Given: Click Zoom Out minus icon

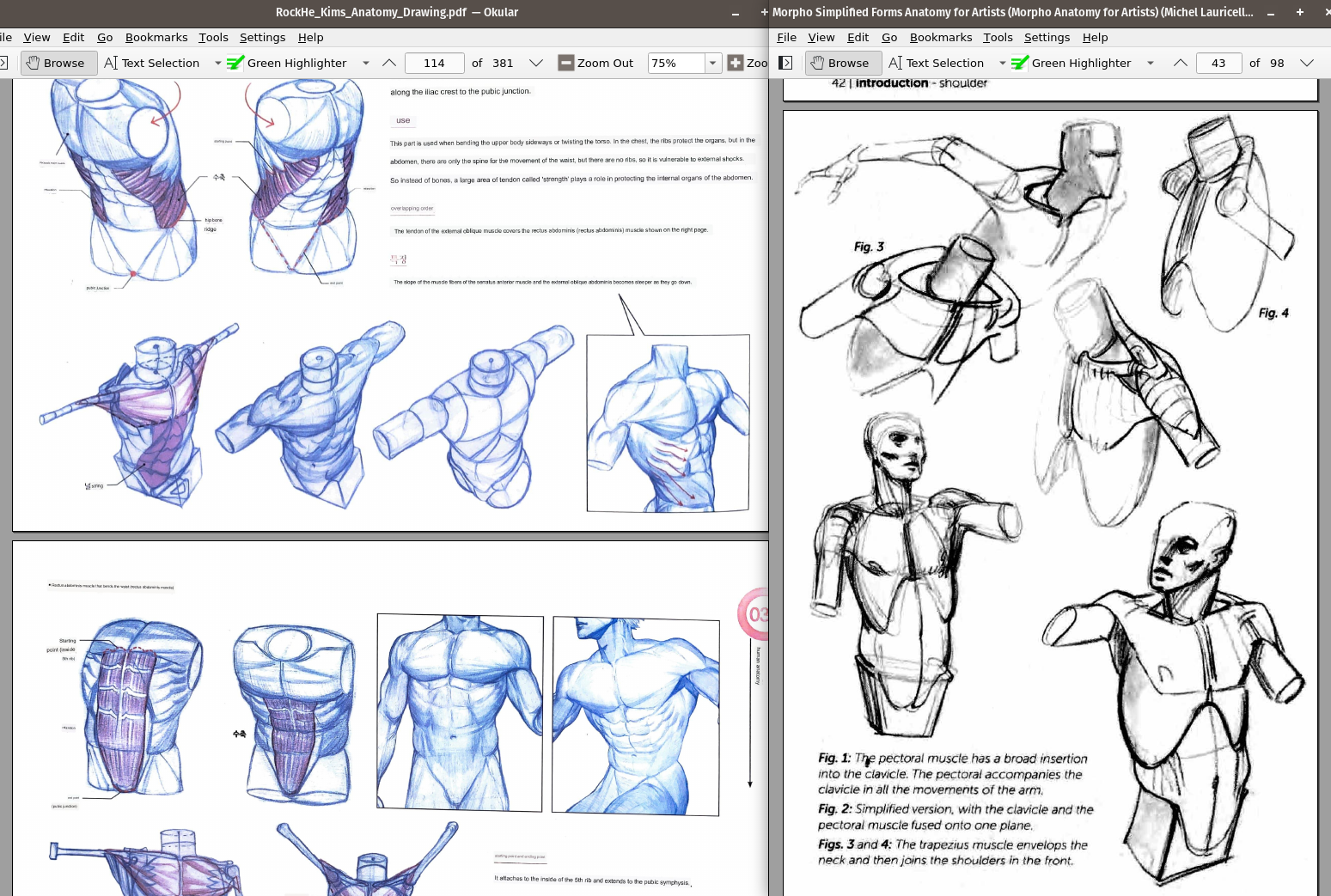Looking at the screenshot, I should (565, 63).
